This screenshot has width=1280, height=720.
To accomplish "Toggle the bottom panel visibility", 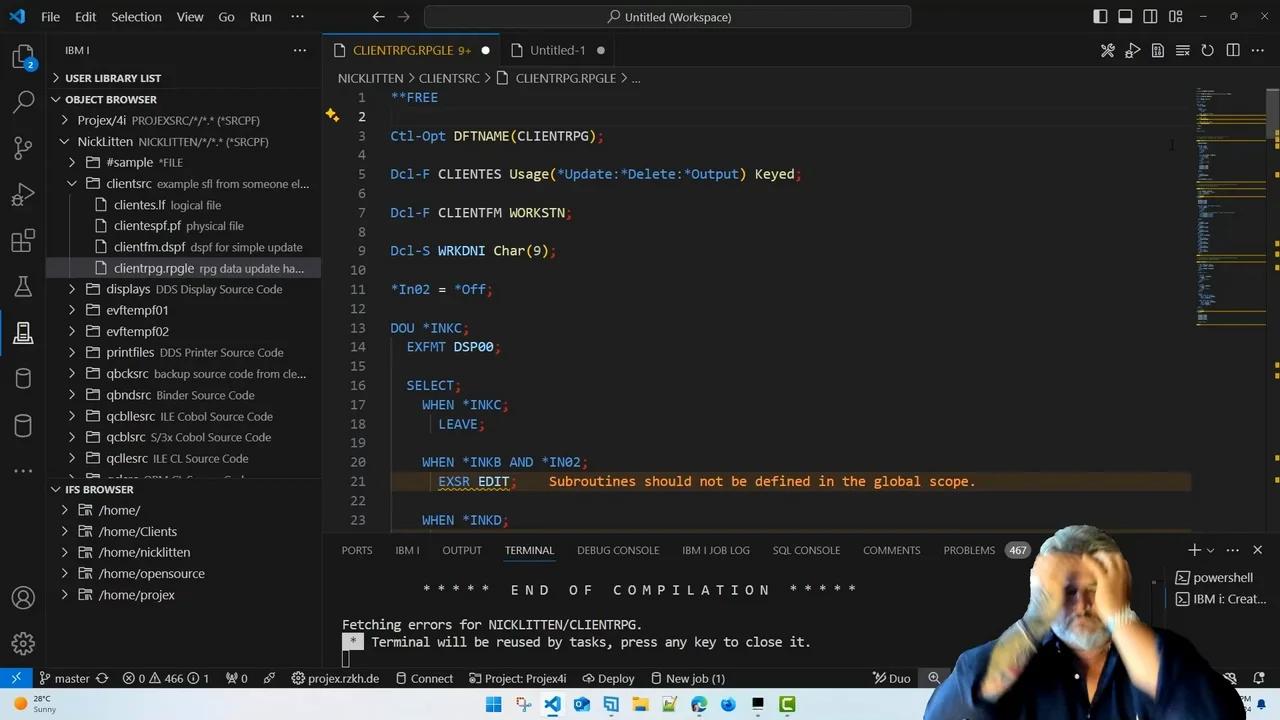I will pyautogui.click(x=1125, y=17).
